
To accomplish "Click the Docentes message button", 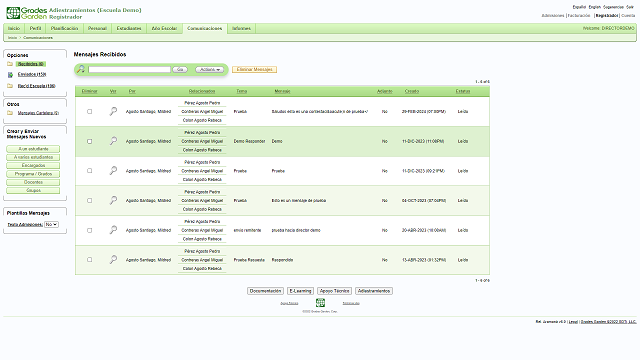I will [33, 182].
